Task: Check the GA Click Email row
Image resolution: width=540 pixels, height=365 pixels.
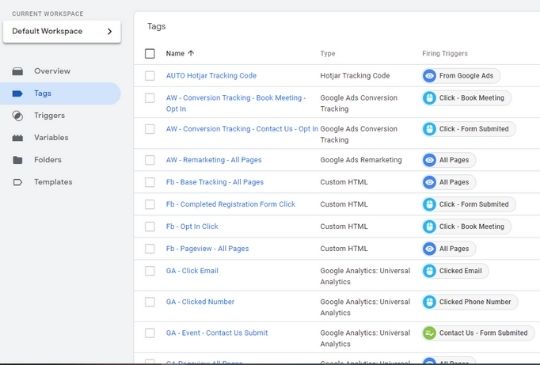Action: 150,271
